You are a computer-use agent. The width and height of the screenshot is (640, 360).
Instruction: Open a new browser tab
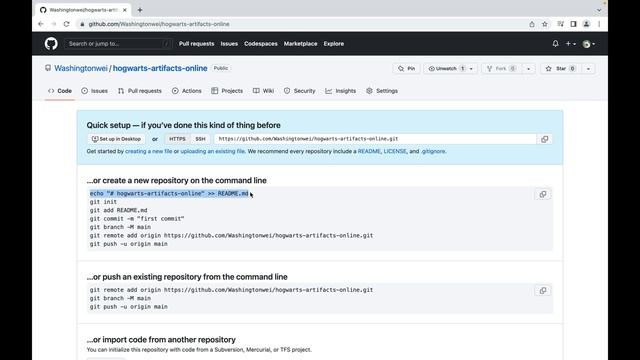coord(140,10)
